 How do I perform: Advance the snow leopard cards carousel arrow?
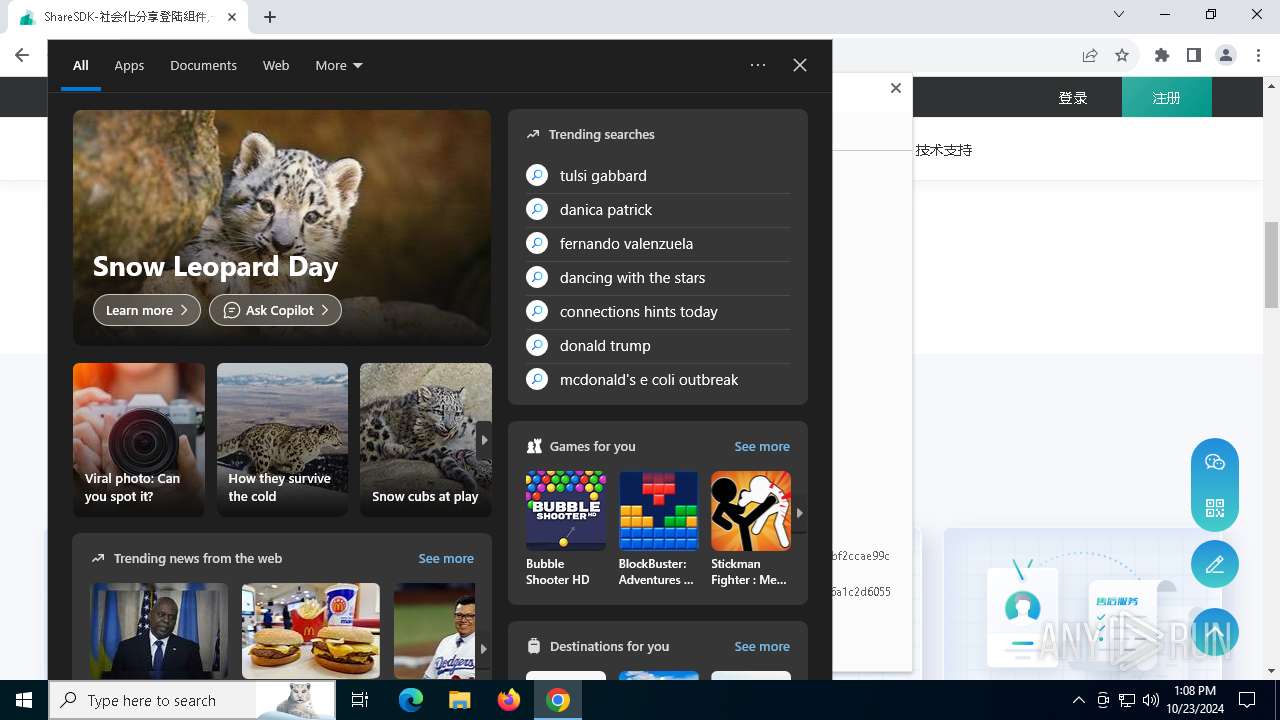[x=484, y=440]
